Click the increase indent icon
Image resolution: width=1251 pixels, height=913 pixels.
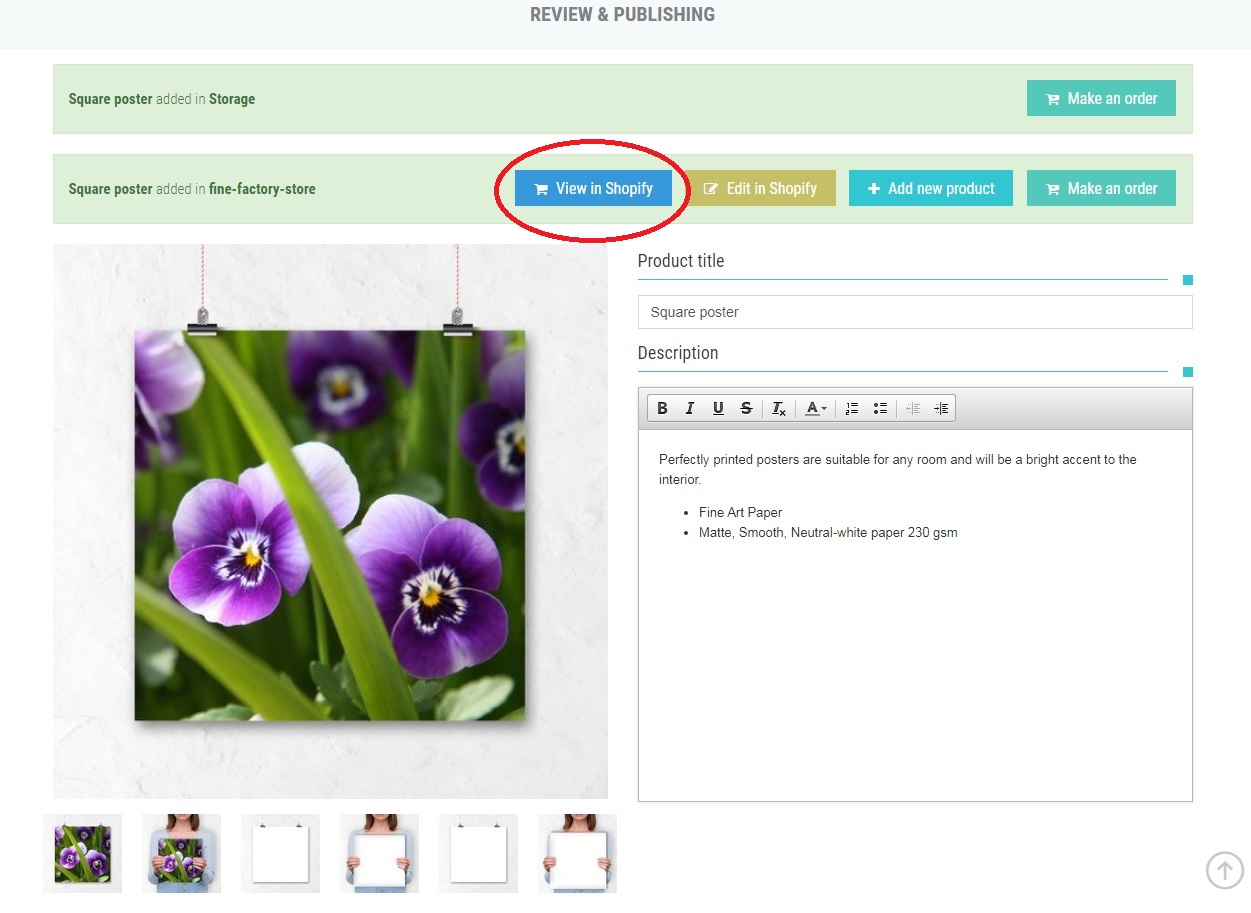click(941, 408)
